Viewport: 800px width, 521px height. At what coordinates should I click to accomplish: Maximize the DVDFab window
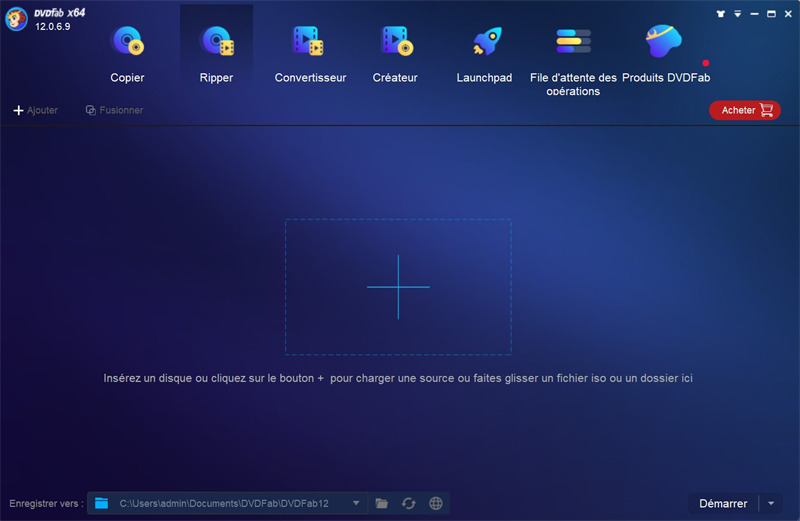coord(771,14)
